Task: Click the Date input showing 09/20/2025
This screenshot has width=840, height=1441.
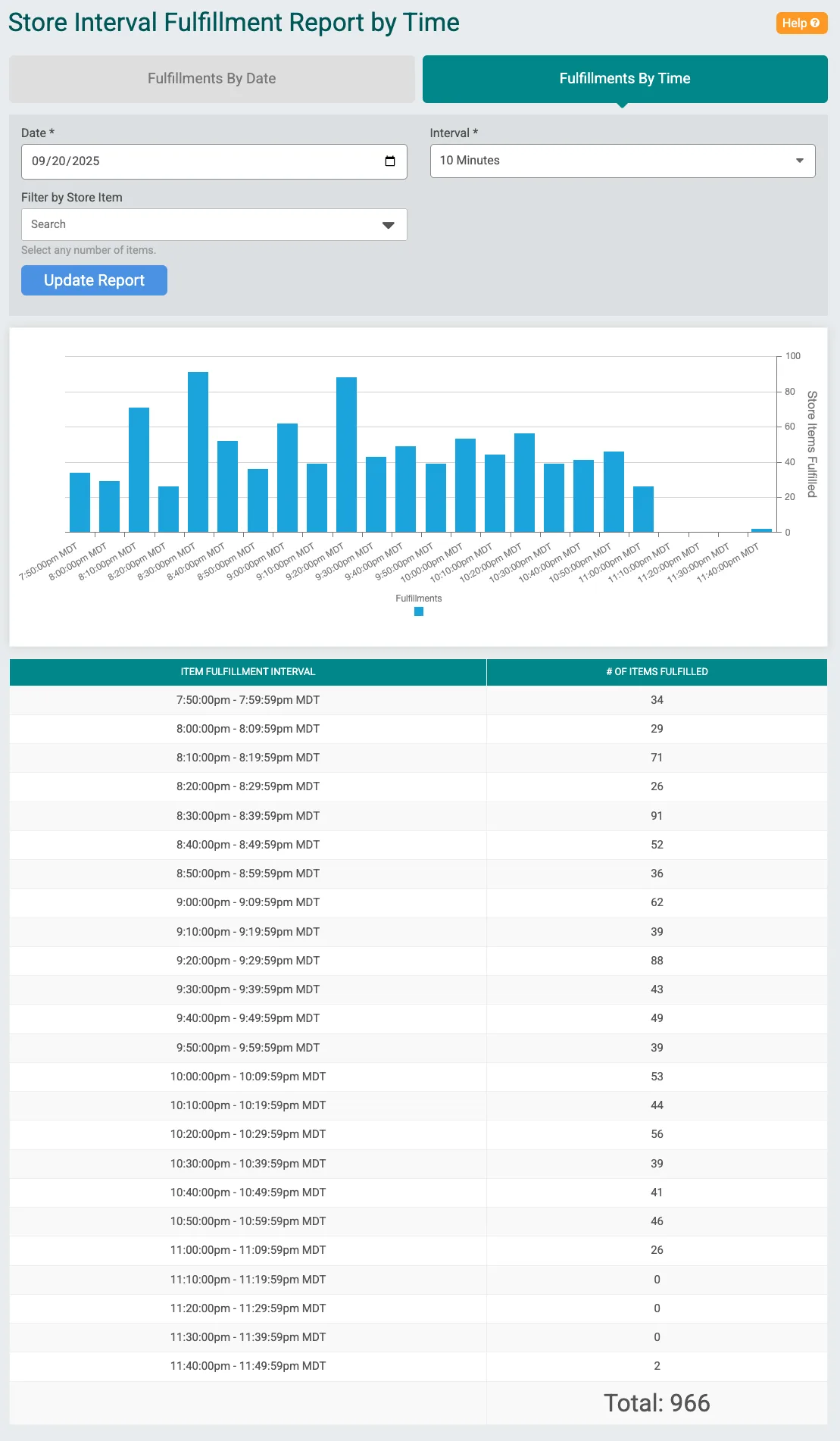Action: [197, 161]
